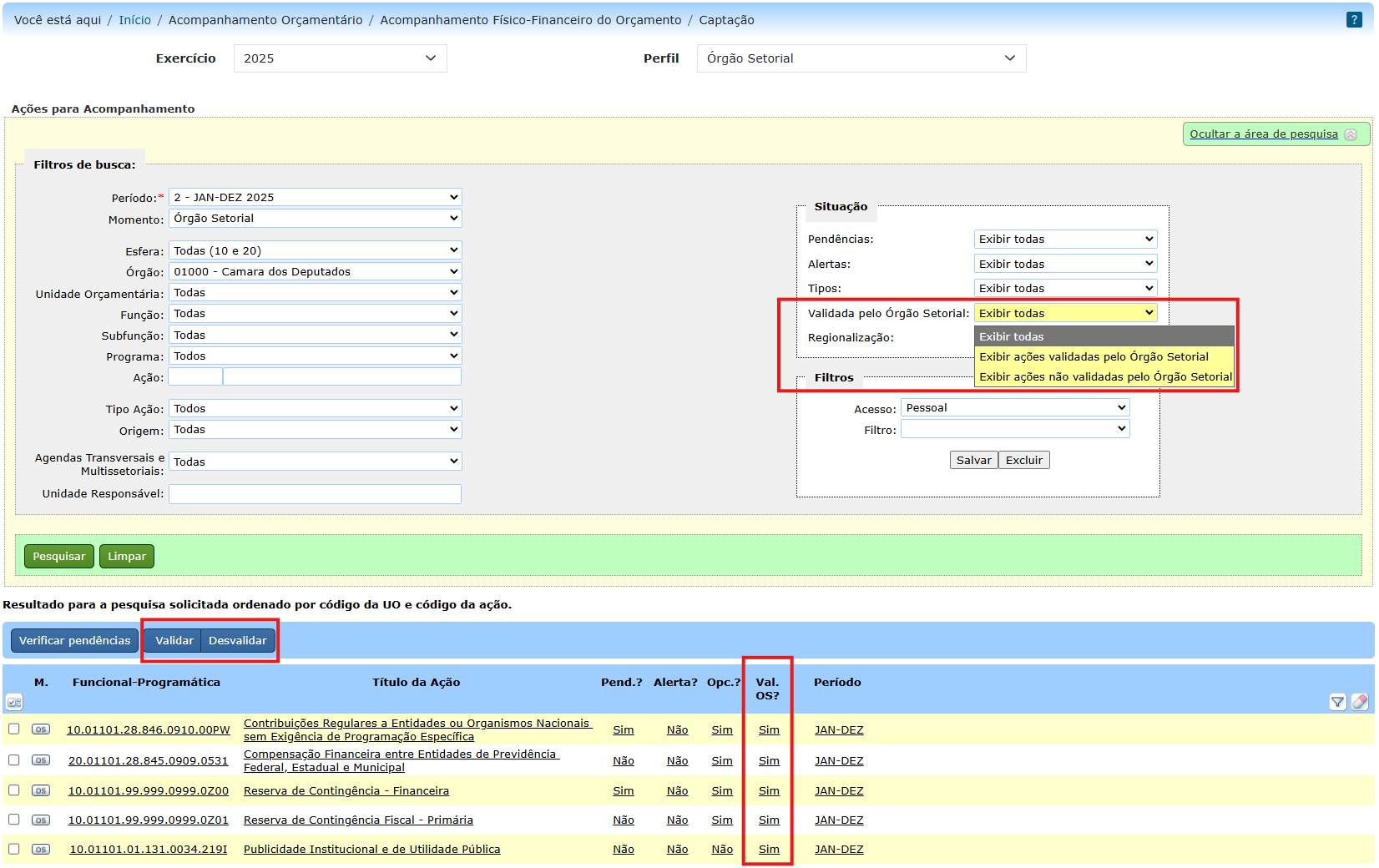Focus the Unidade Responsável text field
This screenshot has width=1379, height=868.
pyautogui.click(x=315, y=494)
